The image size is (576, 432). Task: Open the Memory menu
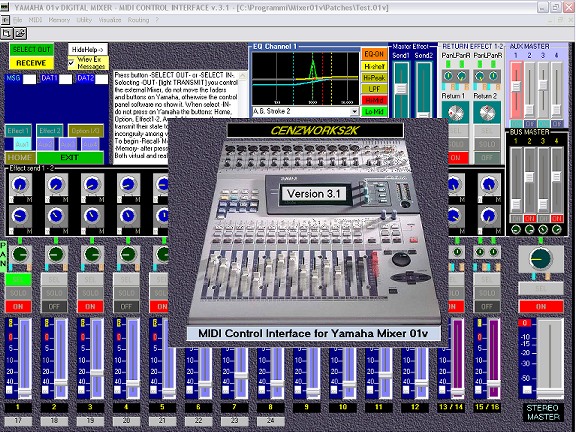tap(59, 20)
